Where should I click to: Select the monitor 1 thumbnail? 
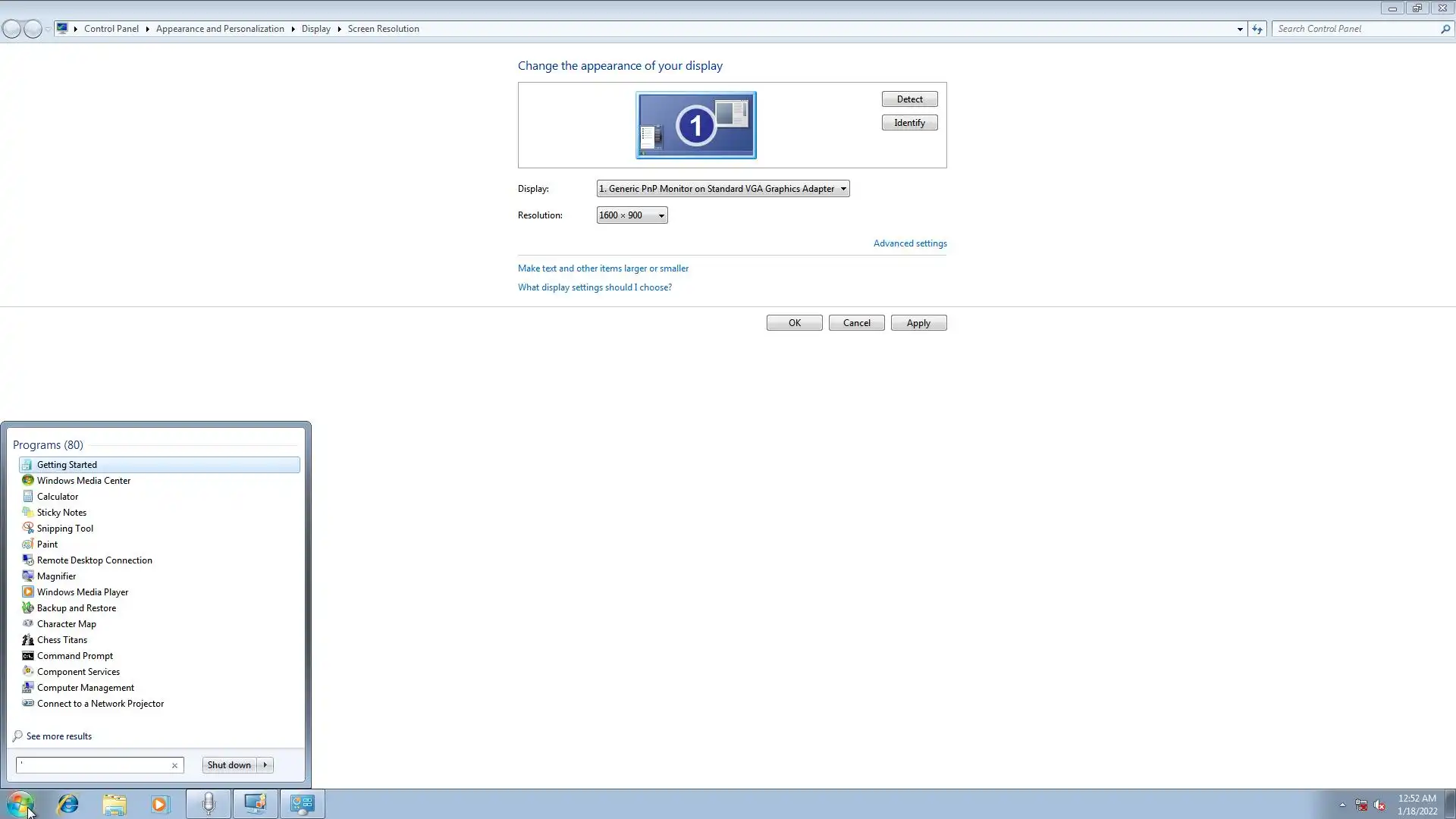click(695, 125)
